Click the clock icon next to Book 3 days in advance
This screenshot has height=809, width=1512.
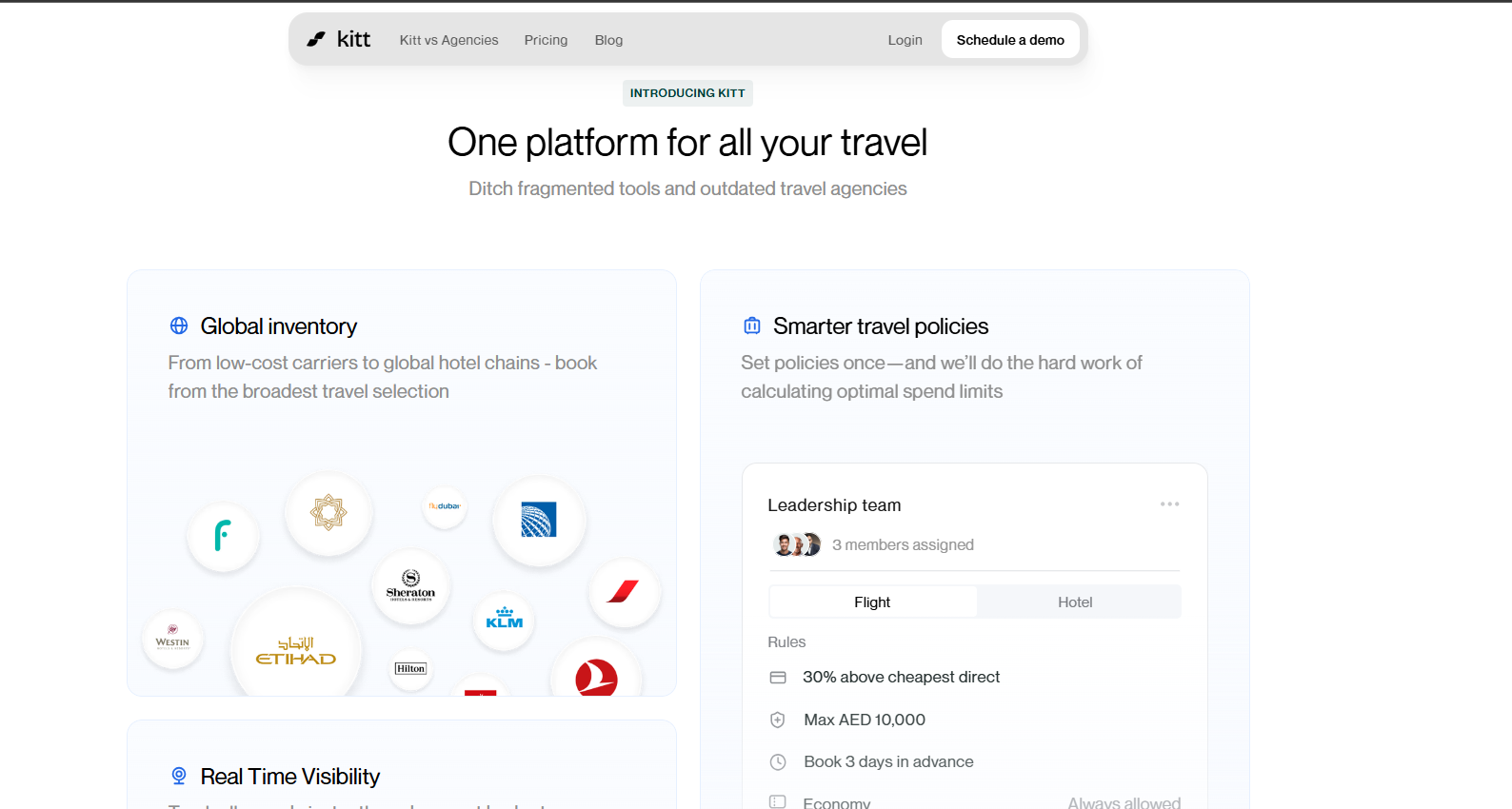coord(778,761)
